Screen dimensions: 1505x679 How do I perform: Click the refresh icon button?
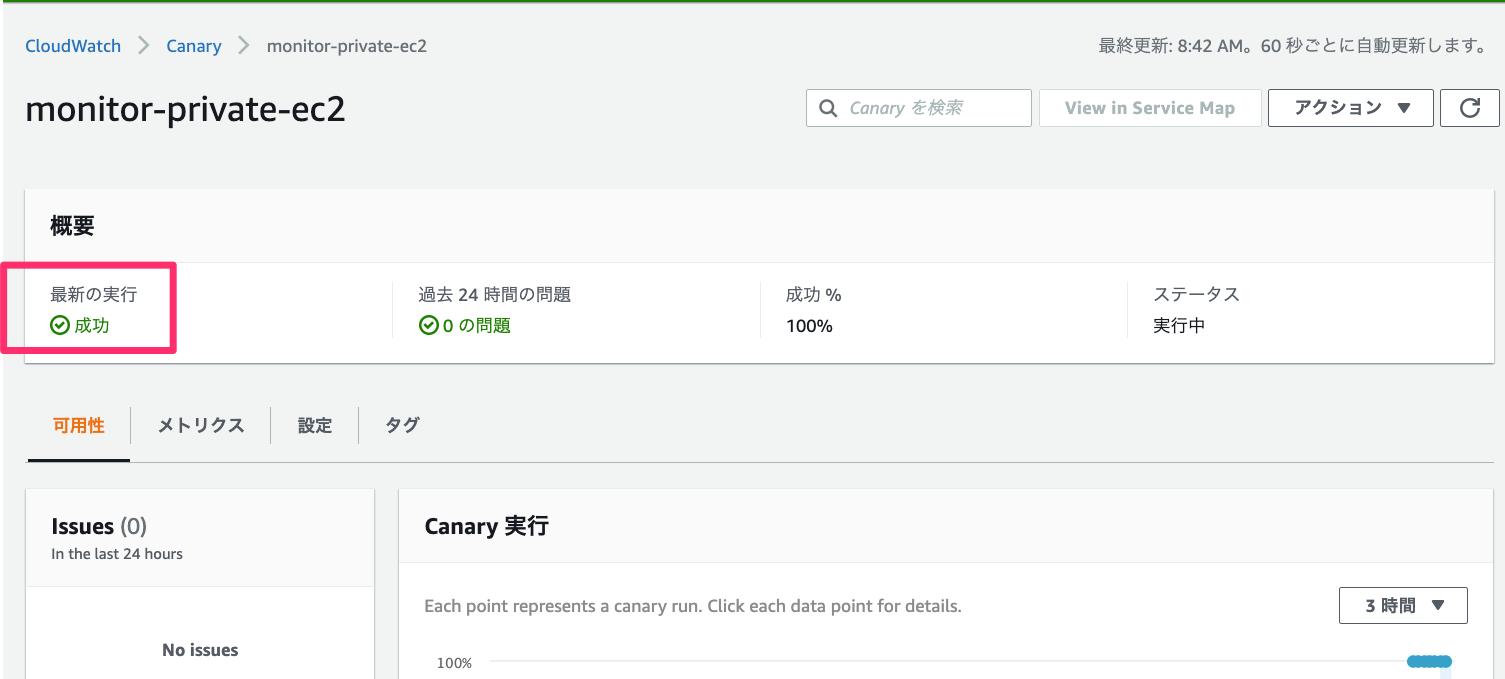click(x=1469, y=108)
